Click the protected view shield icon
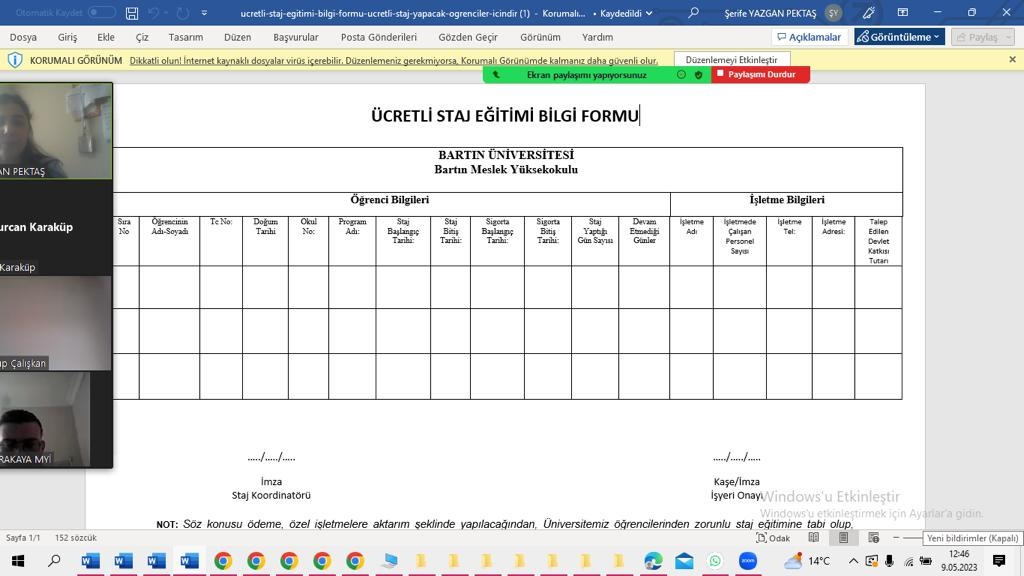This screenshot has height=576, width=1024. pyautogui.click(x=14, y=60)
